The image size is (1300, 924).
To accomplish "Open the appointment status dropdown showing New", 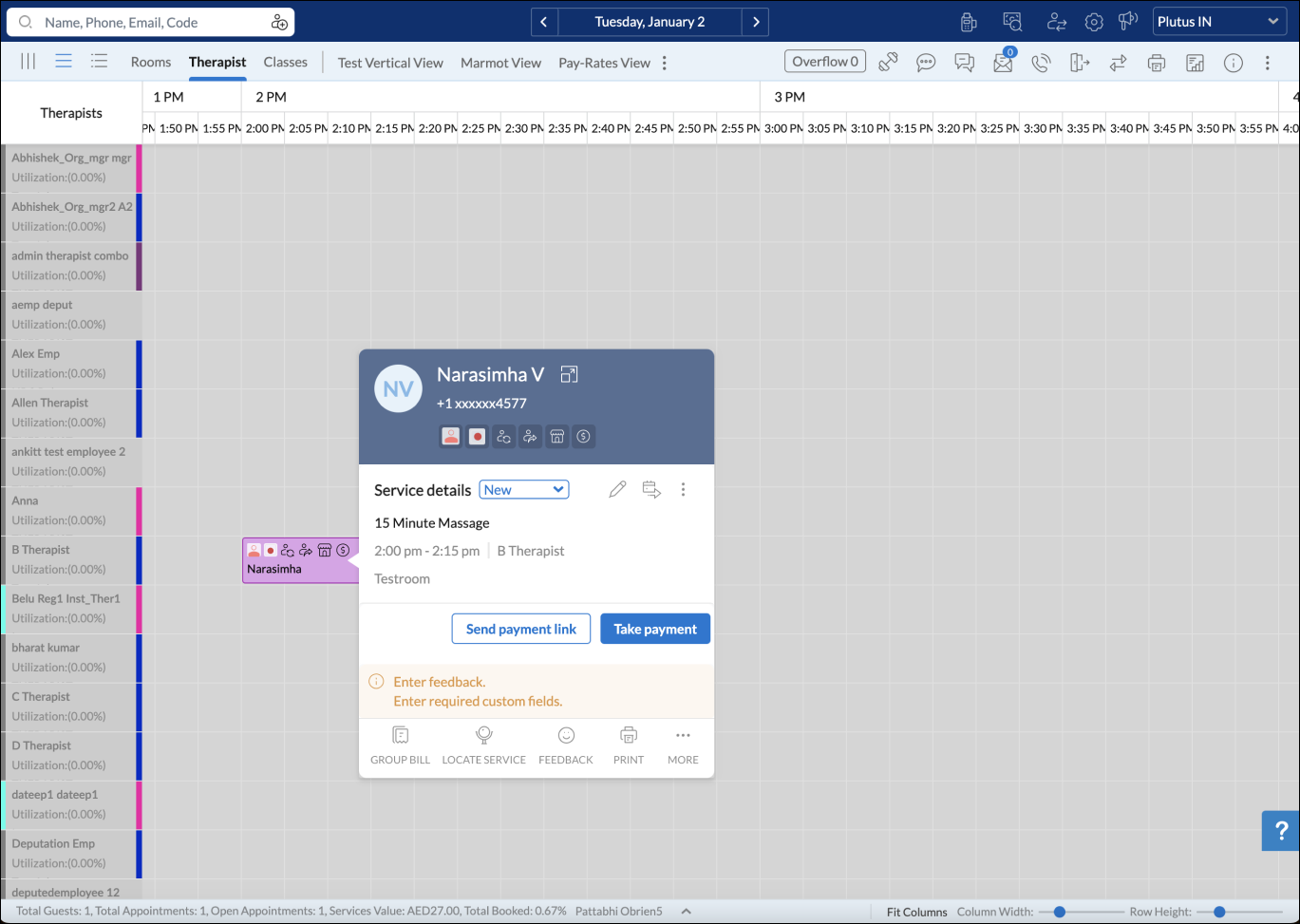I will pos(523,490).
